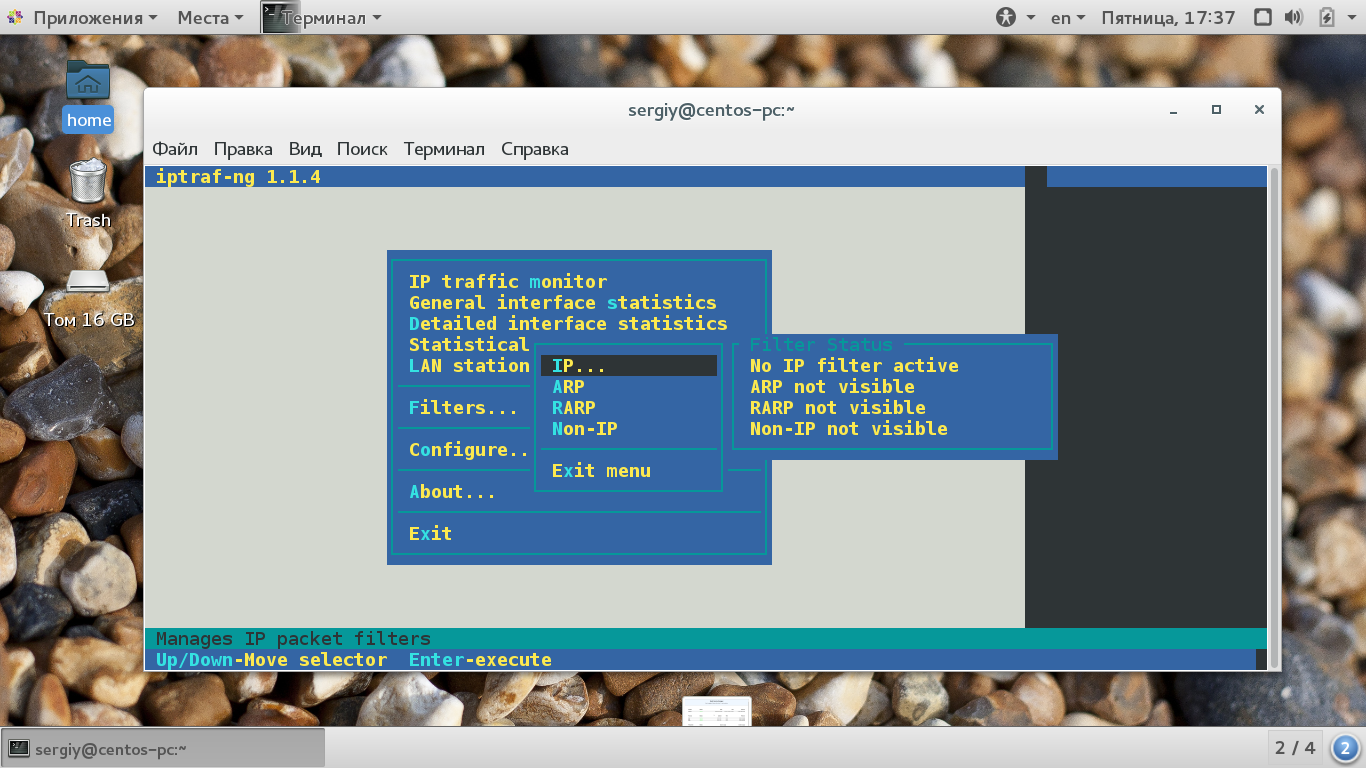
Task: Expand the en keyboard layout dropdown
Action: point(1068,18)
